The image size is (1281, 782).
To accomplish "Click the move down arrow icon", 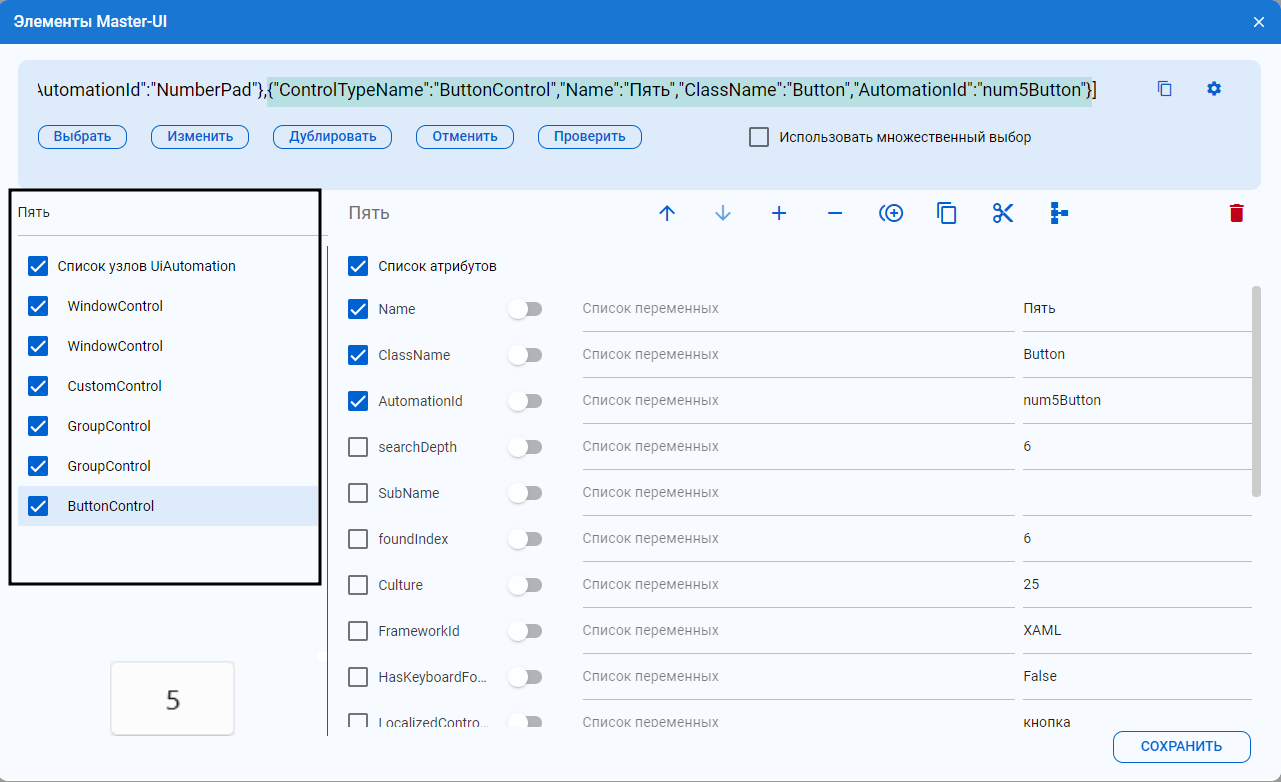I will click(723, 213).
